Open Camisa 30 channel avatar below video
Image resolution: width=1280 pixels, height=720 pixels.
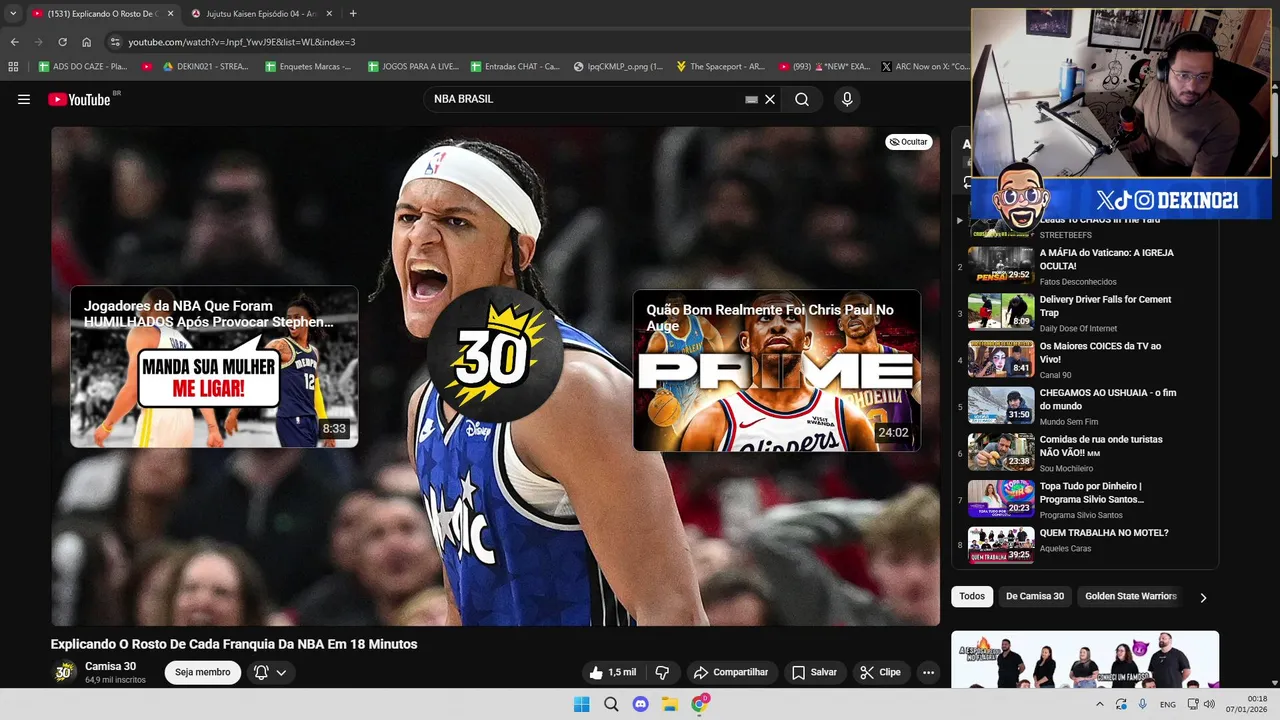click(x=64, y=672)
